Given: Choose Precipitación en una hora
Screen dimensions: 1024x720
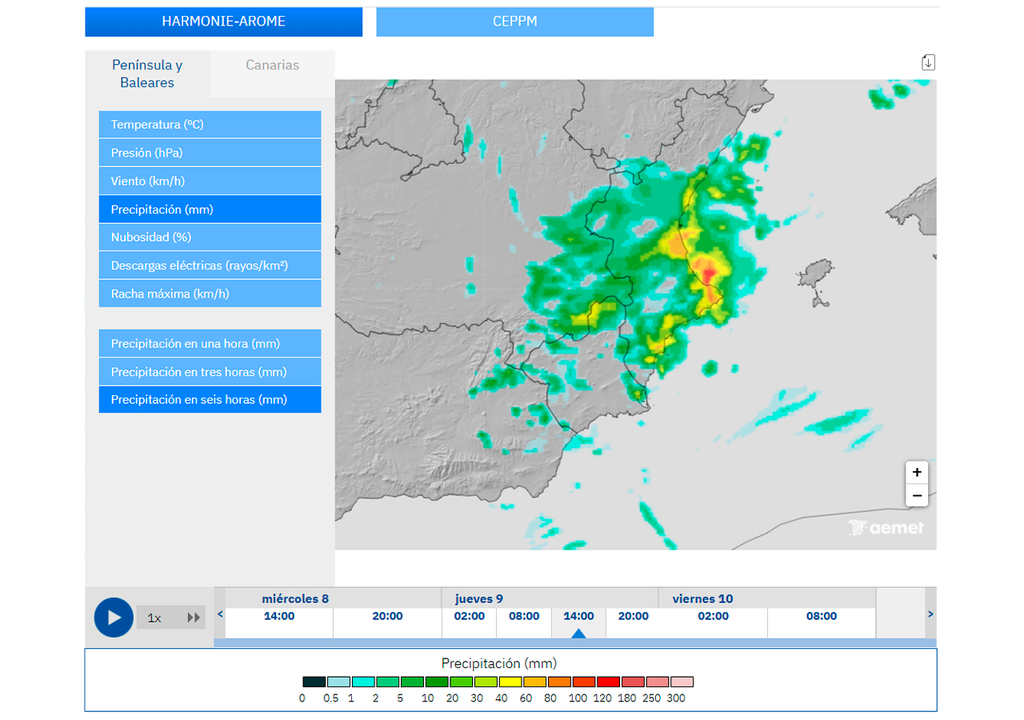Looking at the screenshot, I should click(x=210, y=343).
